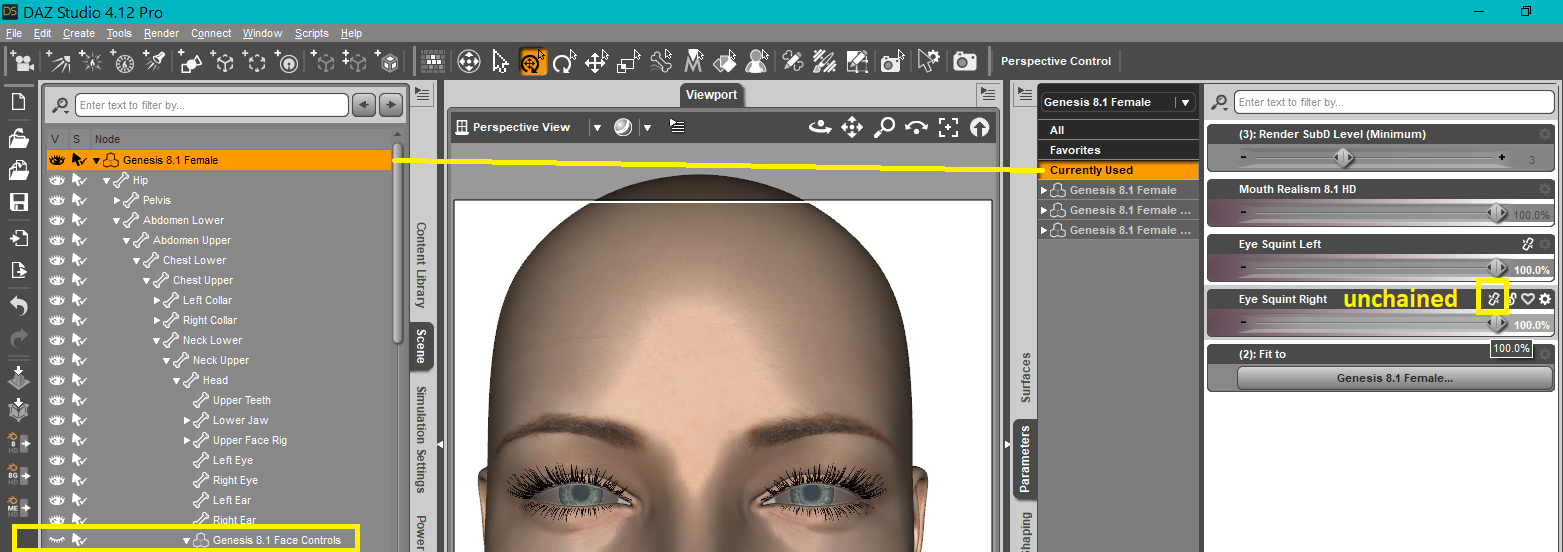The width and height of the screenshot is (1563, 552).
Task: Switch to the Content Library tab
Action: tap(421, 264)
